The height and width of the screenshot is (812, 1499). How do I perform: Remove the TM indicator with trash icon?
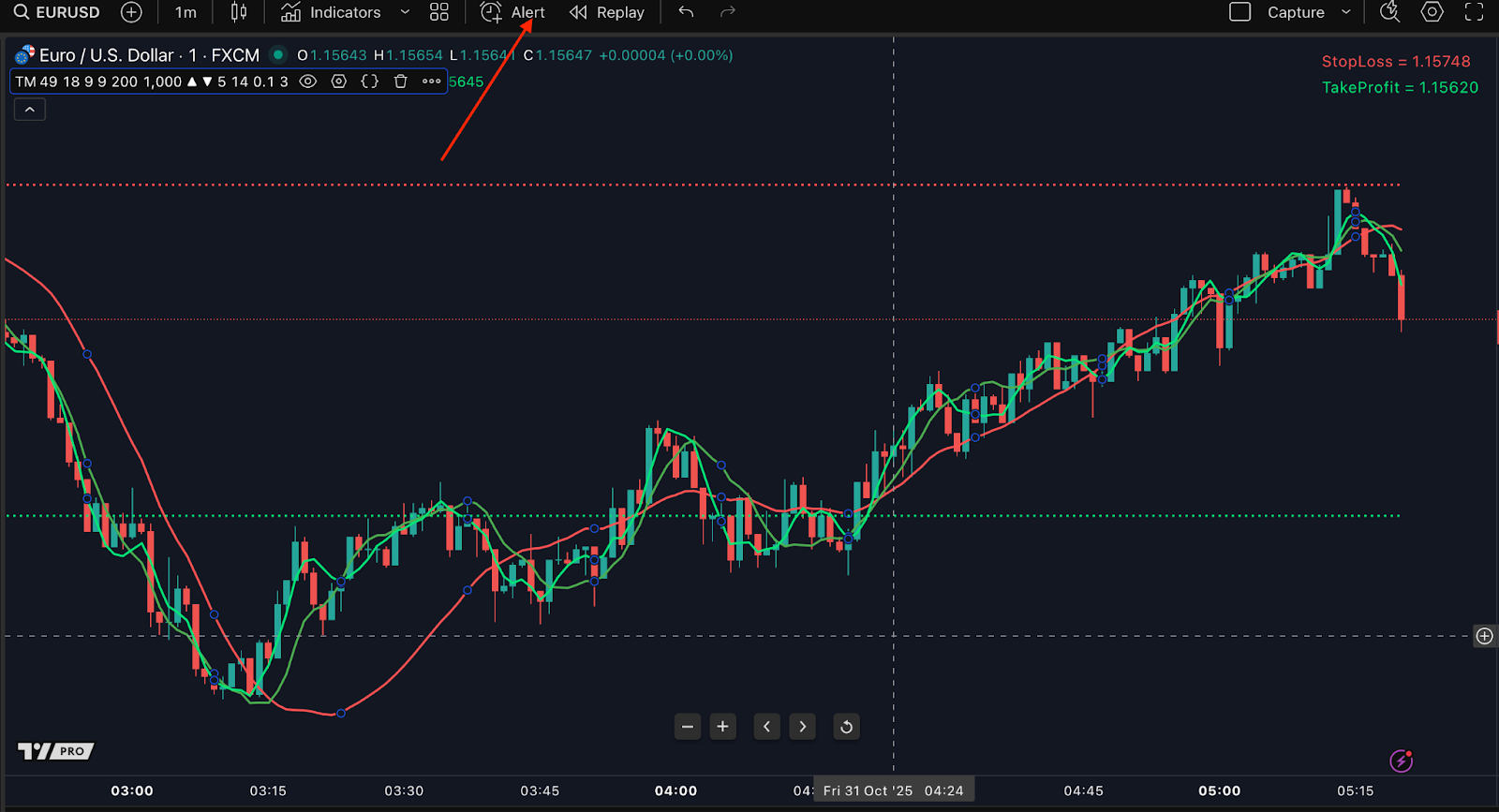click(x=401, y=81)
